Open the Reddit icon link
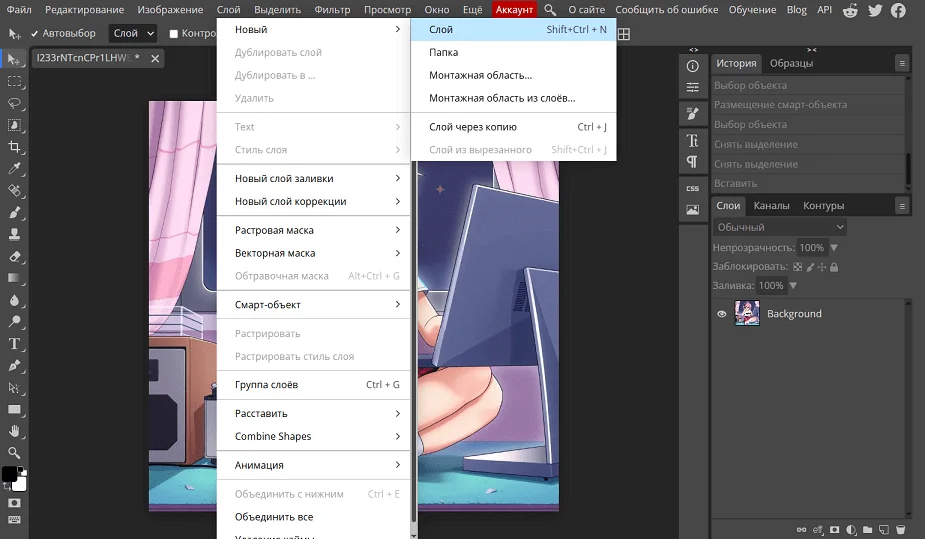The width and height of the screenshot is (925, 539). pos(851,10)
